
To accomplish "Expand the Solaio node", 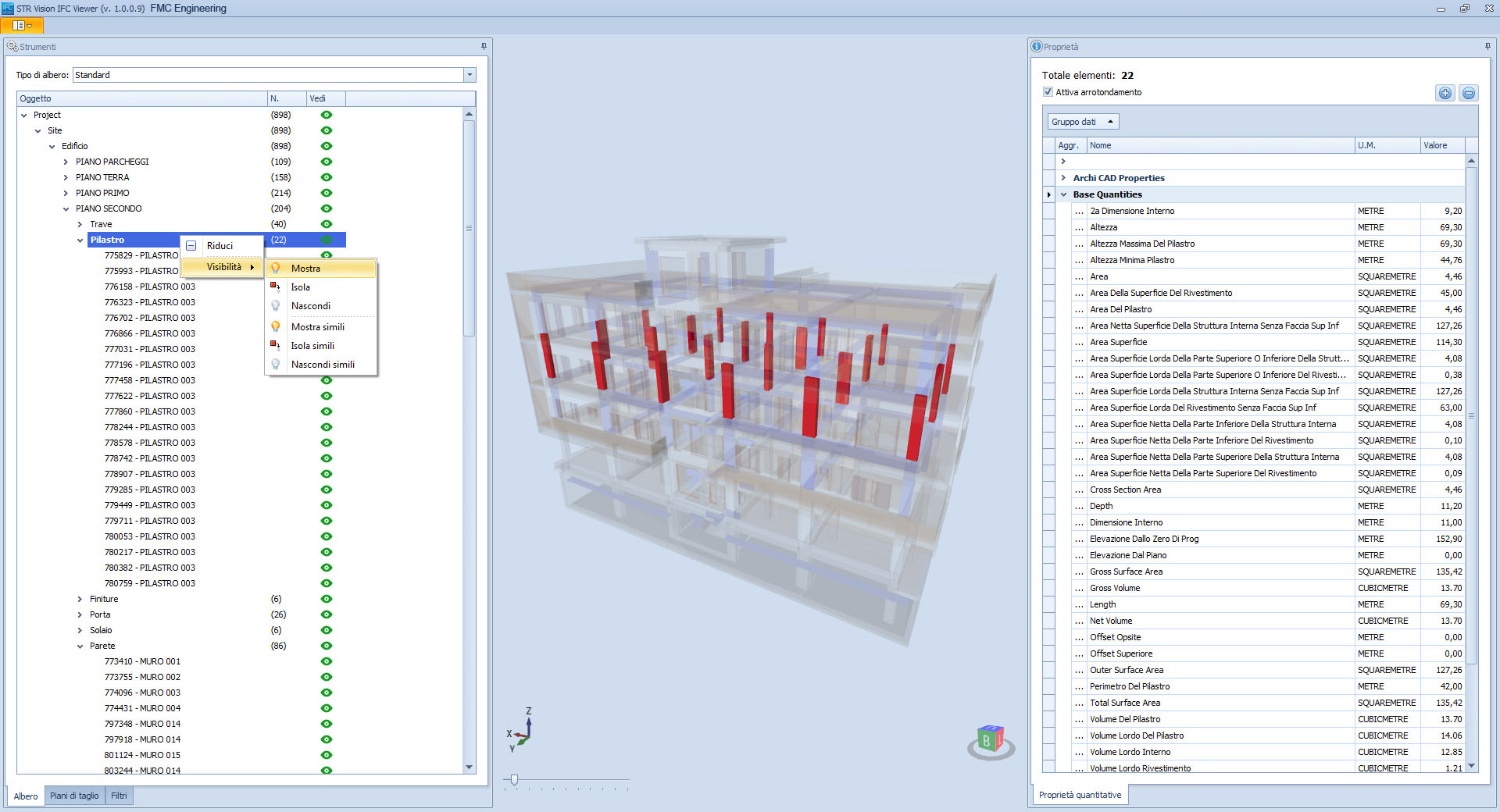I will coord(80,630).
